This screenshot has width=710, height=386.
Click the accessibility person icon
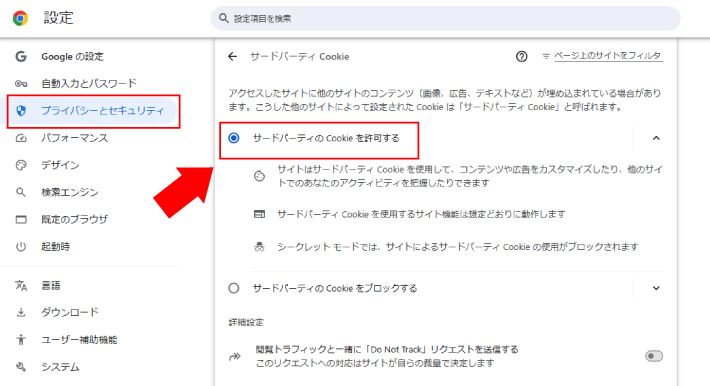tap(21, 339)
